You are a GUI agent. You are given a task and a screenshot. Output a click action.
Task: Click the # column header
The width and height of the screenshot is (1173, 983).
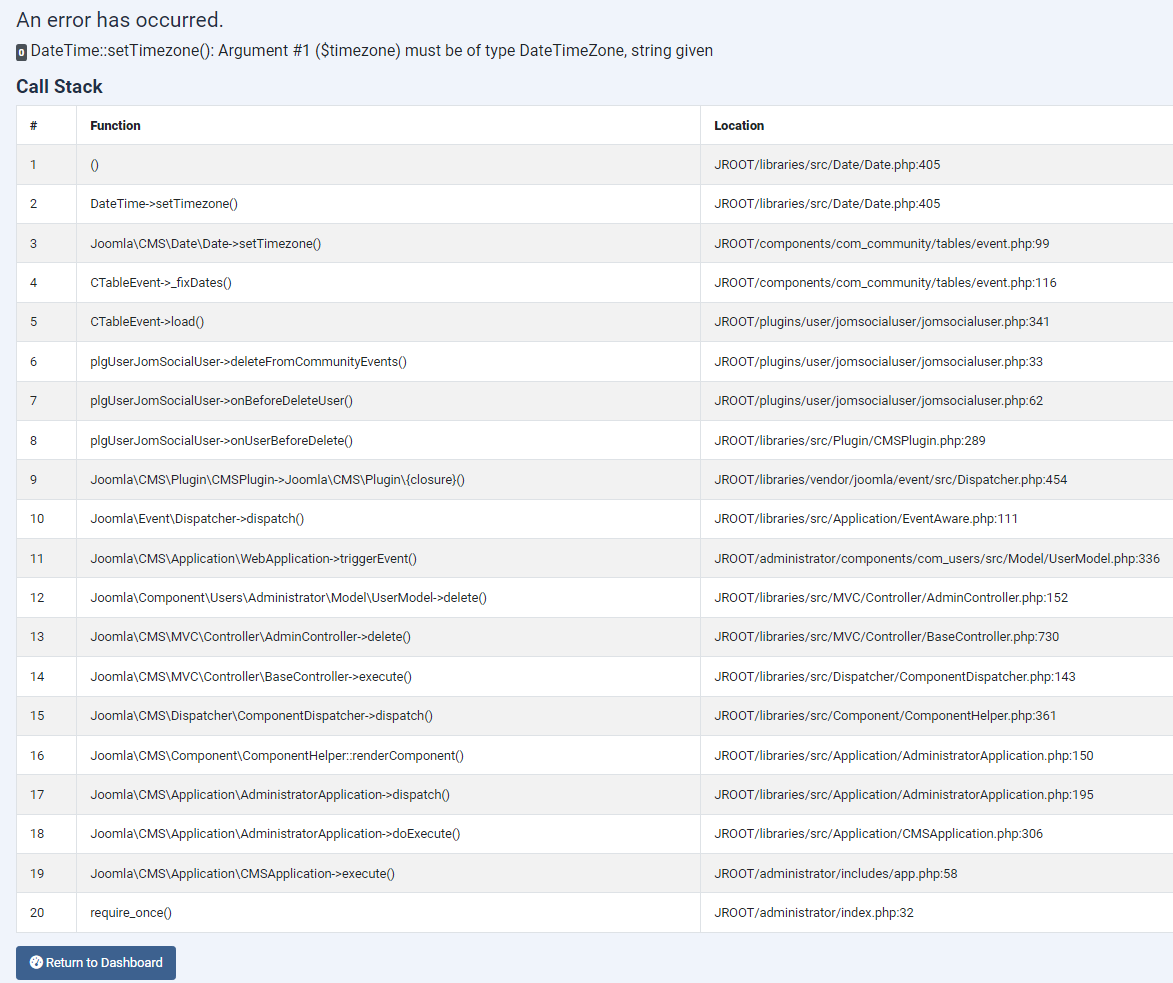34,126
